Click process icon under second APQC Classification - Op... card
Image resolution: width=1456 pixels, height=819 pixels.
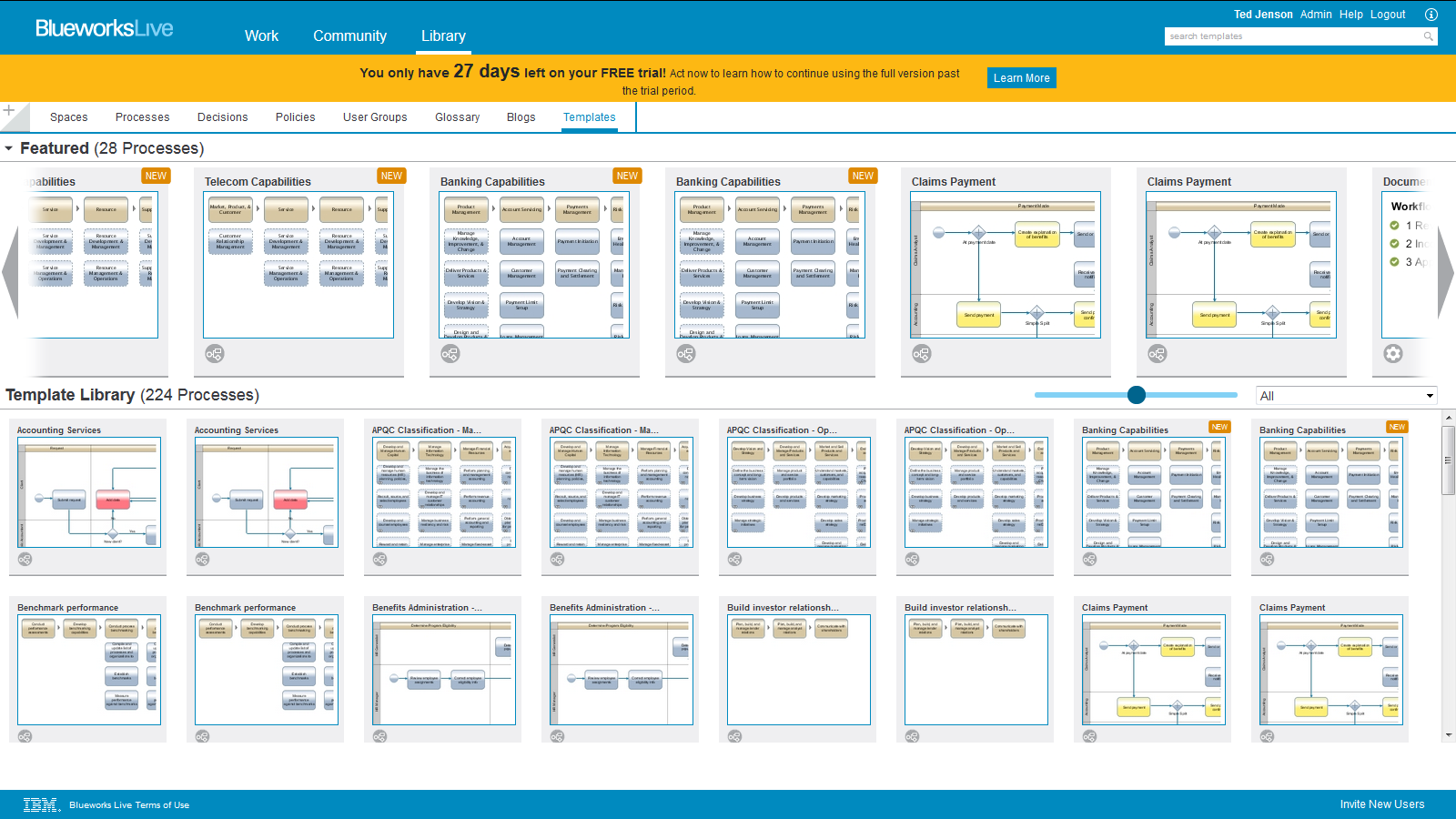coord(913,560)
